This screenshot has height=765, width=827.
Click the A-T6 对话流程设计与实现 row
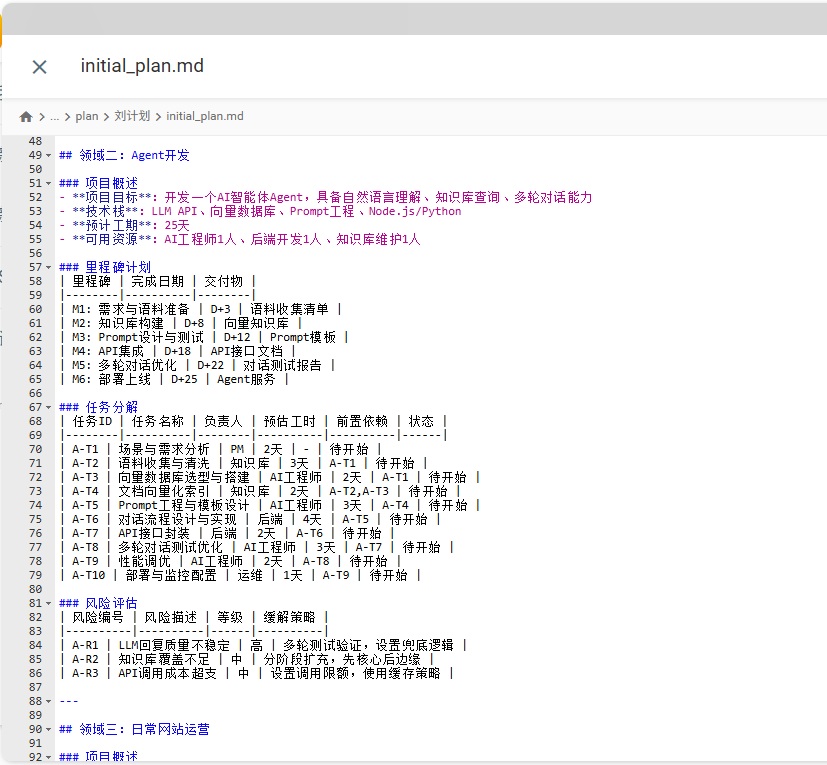pyautogui.click(x=249, y=519)
